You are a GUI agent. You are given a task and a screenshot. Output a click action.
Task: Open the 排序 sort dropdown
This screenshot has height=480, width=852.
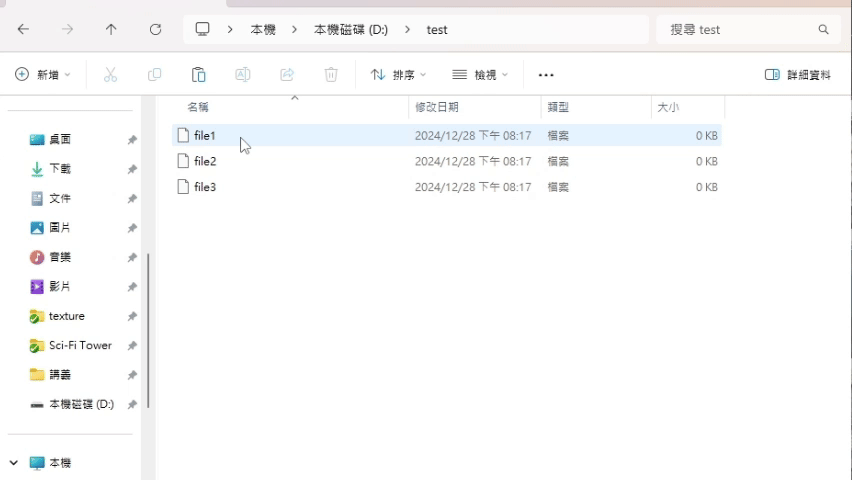coord(398,75)
